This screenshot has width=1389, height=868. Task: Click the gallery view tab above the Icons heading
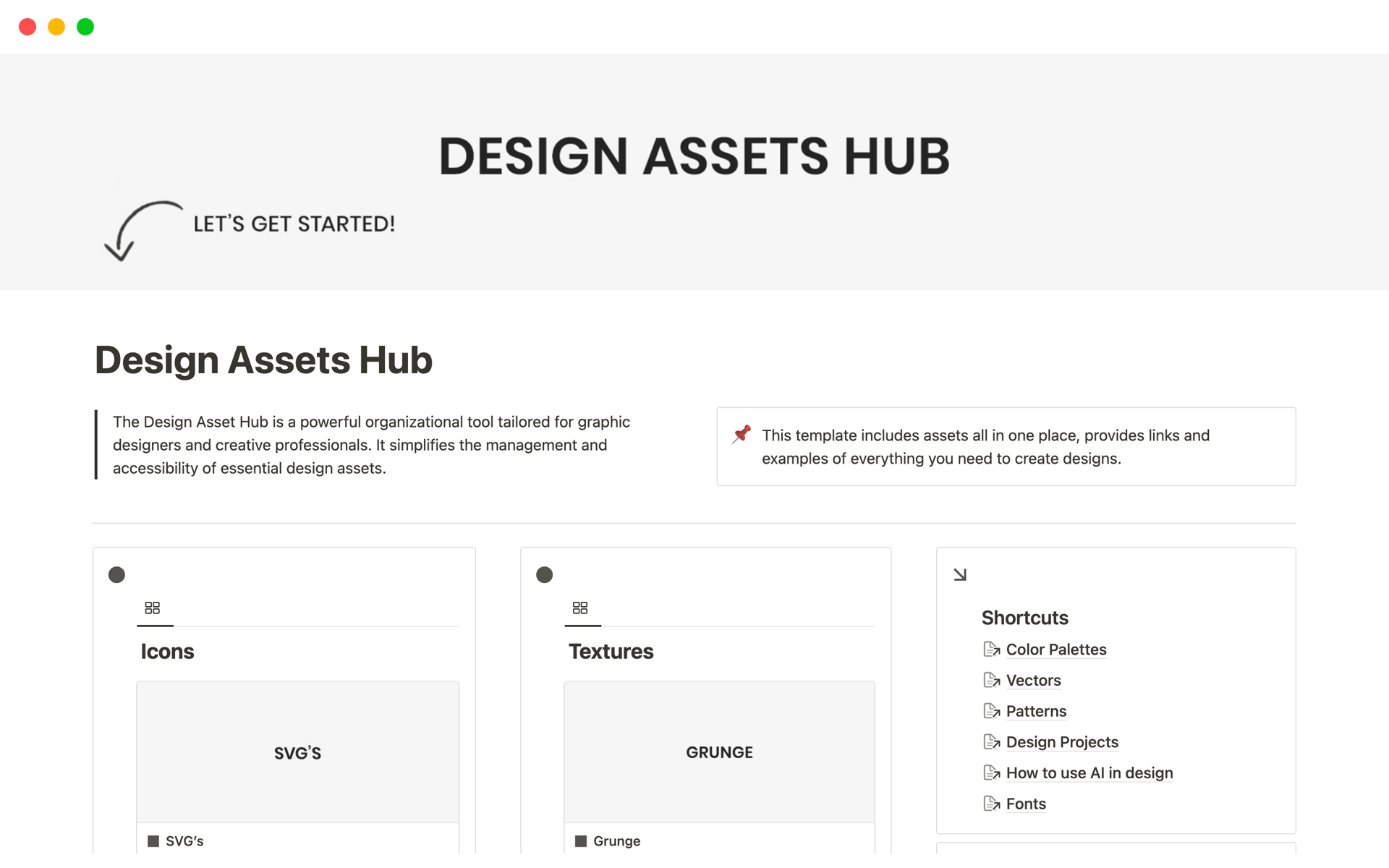click(154, 608)
